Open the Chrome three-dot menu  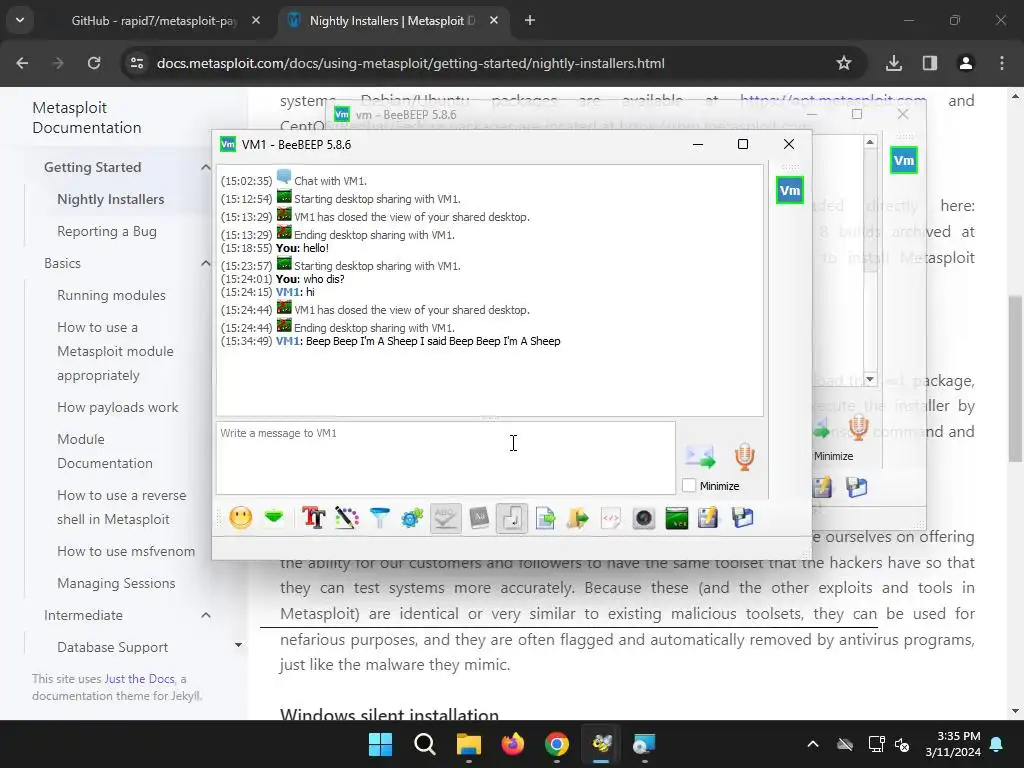[x=1002, y=63]
